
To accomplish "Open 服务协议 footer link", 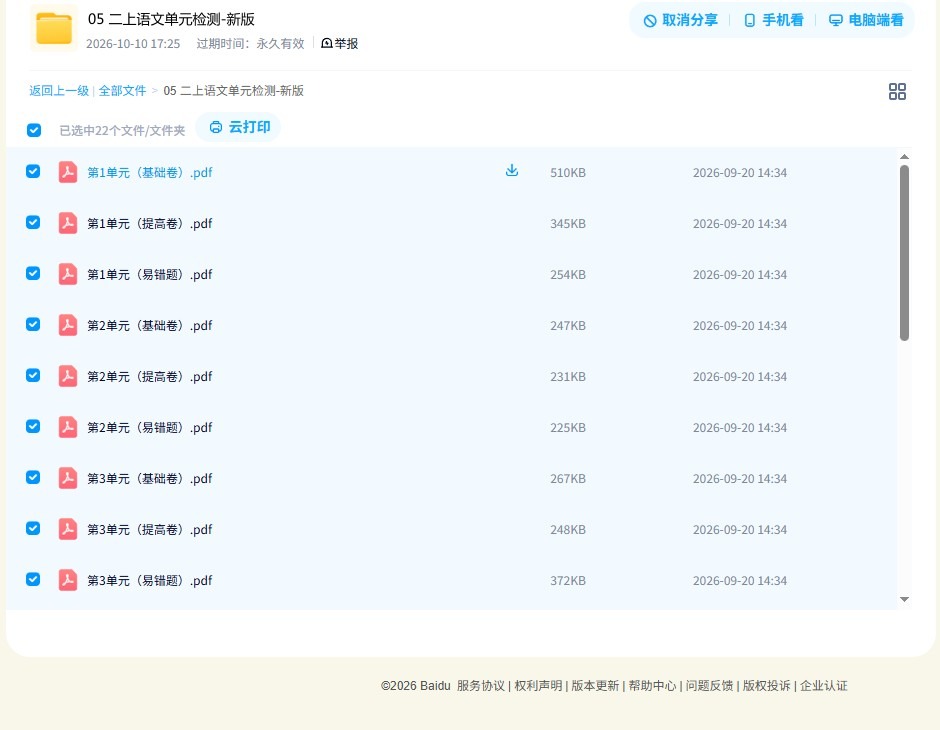I will coord(481,686).
